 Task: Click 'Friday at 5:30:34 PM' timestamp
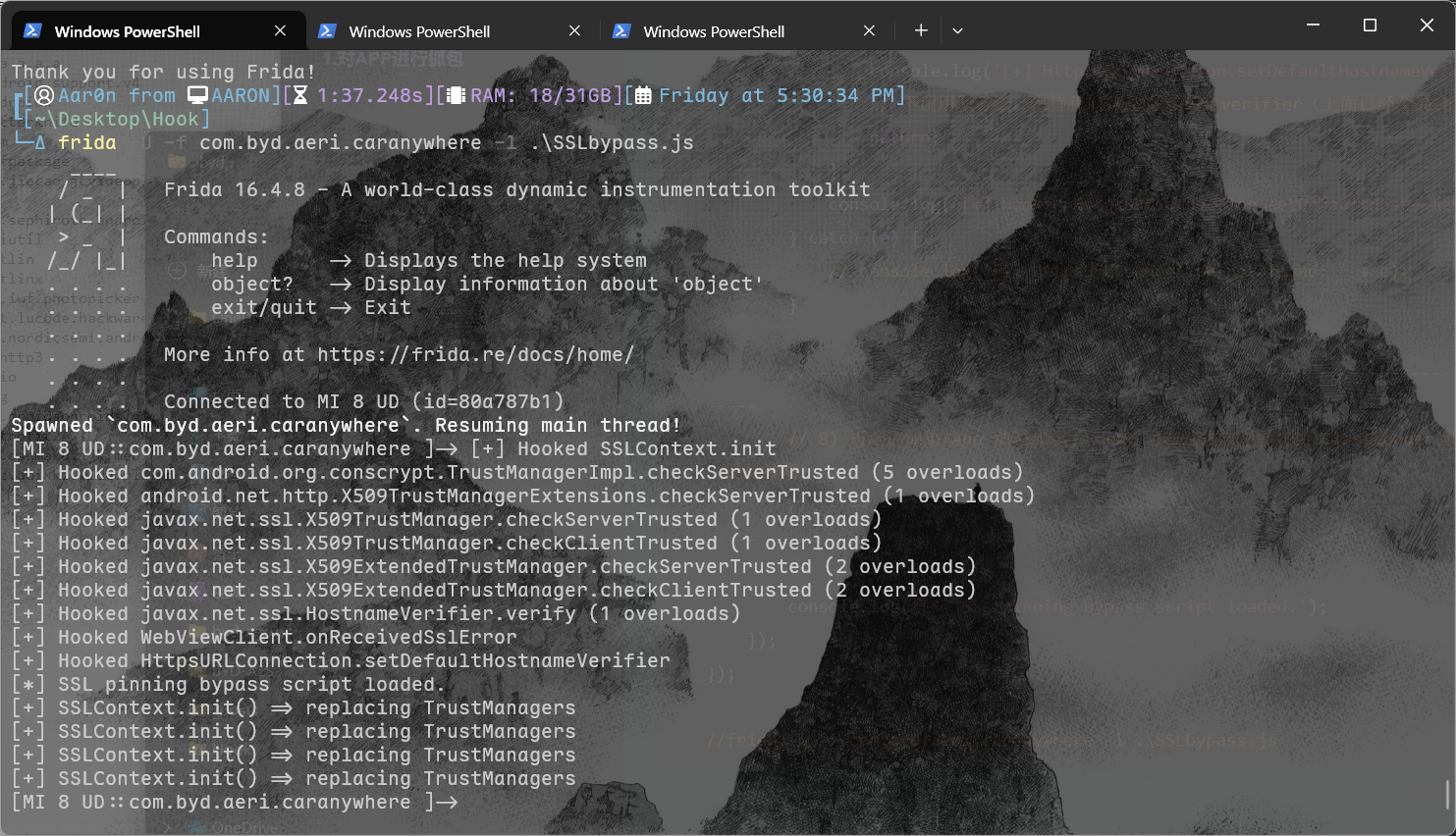click(x=777, y=95)
